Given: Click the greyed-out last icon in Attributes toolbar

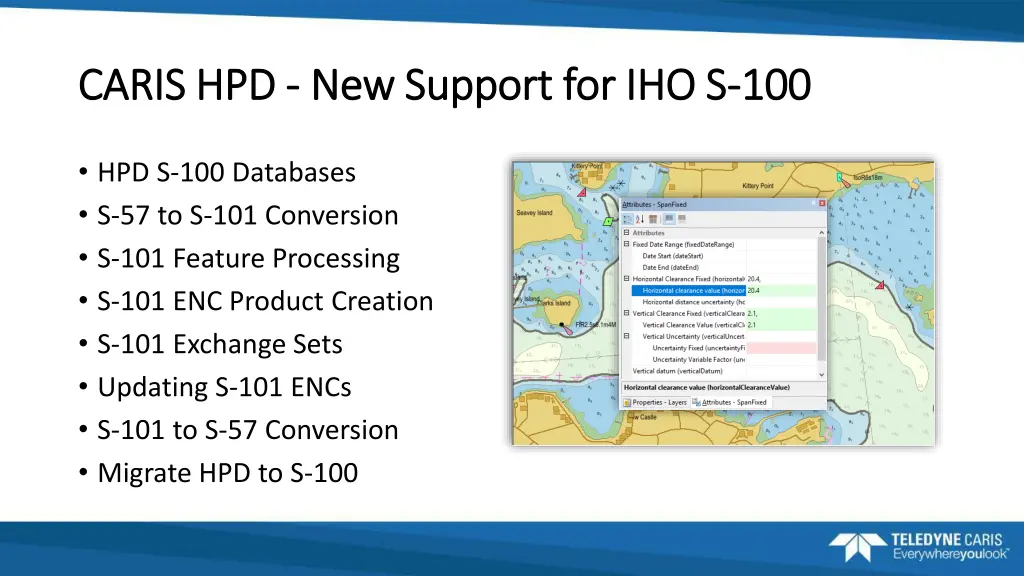Looking at the screenshot, I should tap(682, 219).
